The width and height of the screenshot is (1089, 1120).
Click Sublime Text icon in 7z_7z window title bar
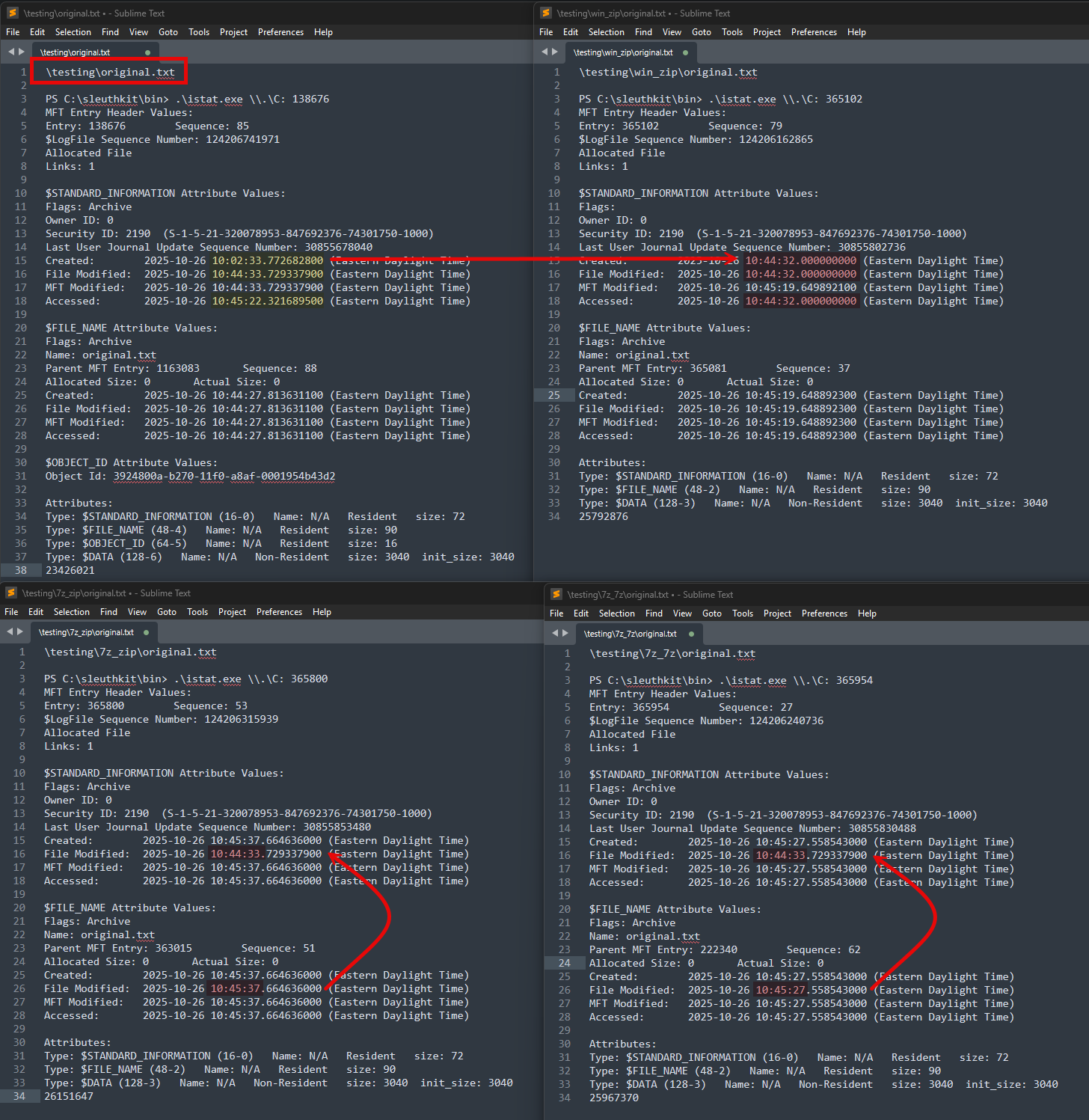coord(556,594)
